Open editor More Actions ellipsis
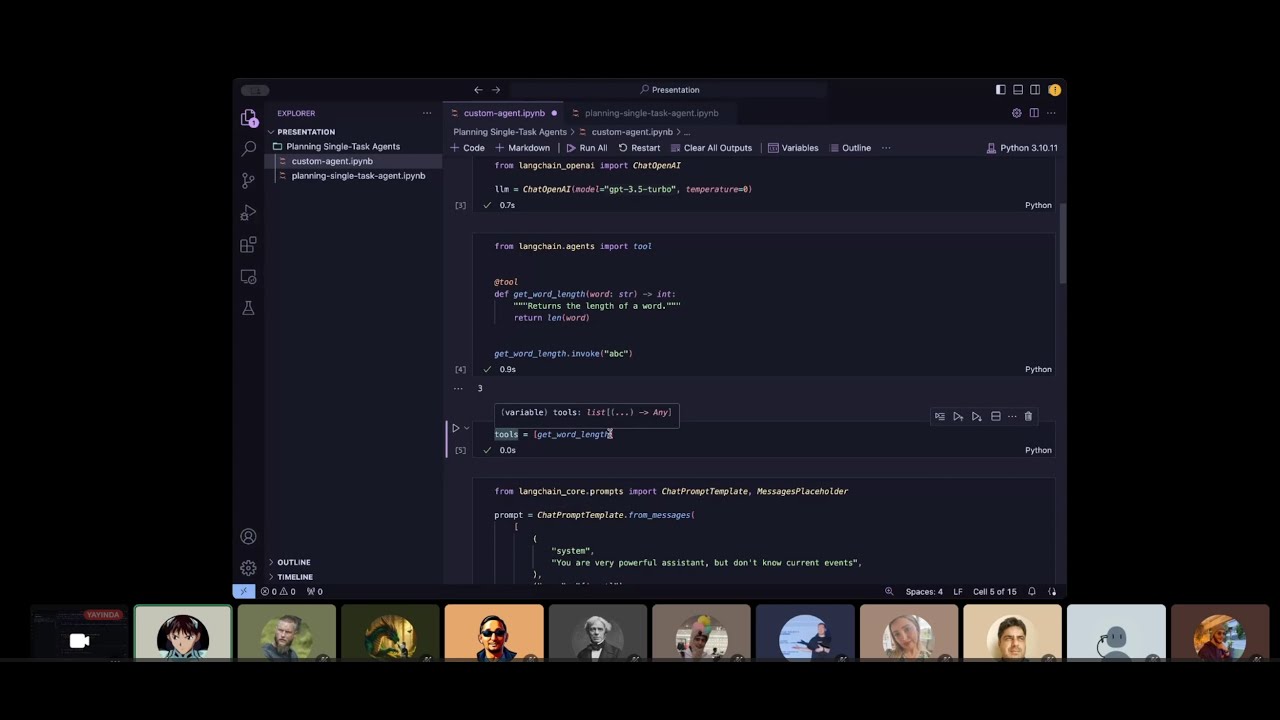Image resolution: width=1280 pixels, height=720 pixels. pos(1051,113)
